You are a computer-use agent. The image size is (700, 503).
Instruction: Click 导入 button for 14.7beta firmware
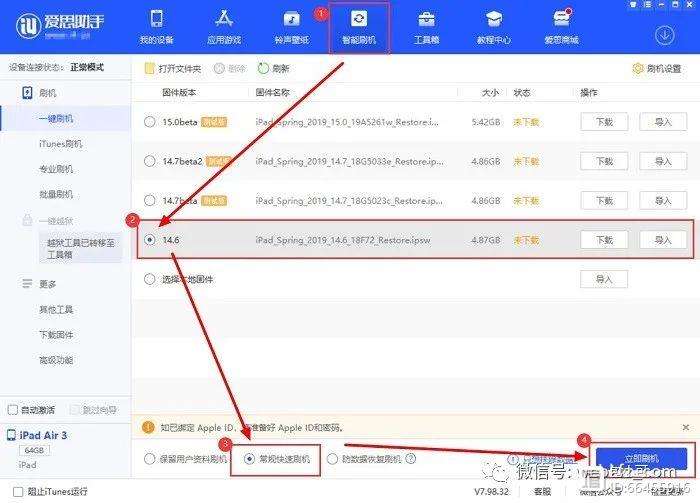coord(663,200)
